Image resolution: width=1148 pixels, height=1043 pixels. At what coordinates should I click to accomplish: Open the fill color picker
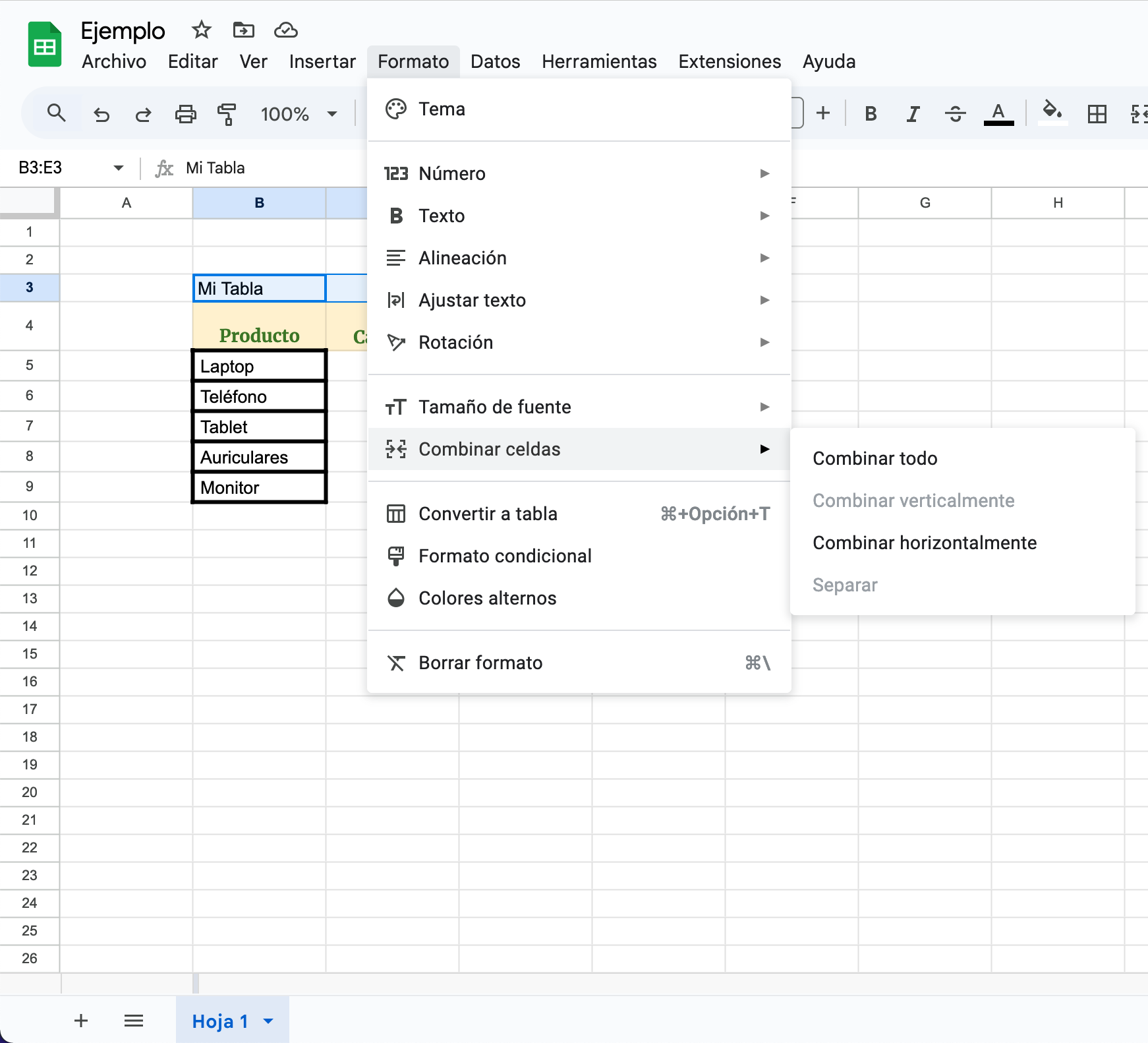tap(1052, 112)
